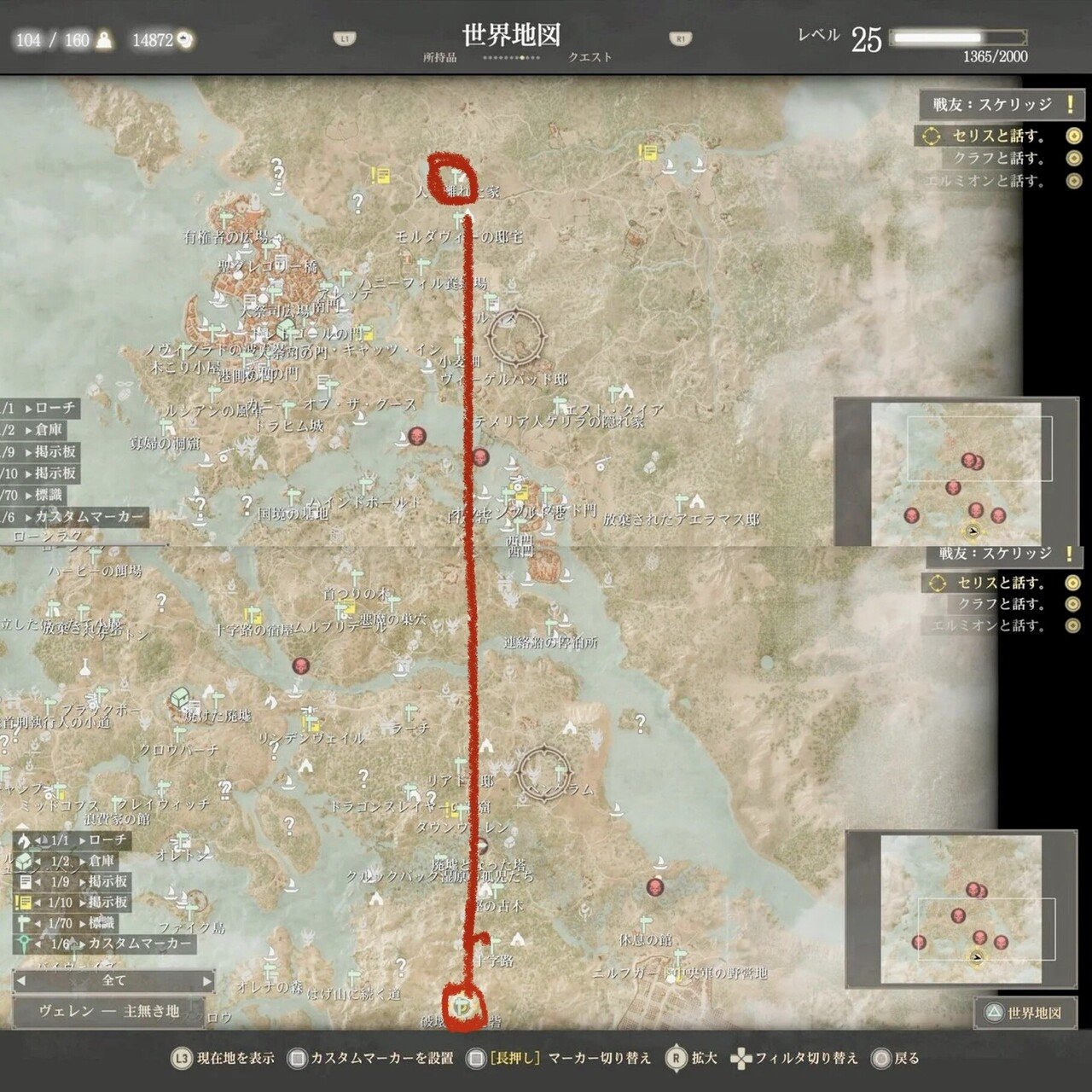Click the ファイク島 map label

tap(191, 927)
